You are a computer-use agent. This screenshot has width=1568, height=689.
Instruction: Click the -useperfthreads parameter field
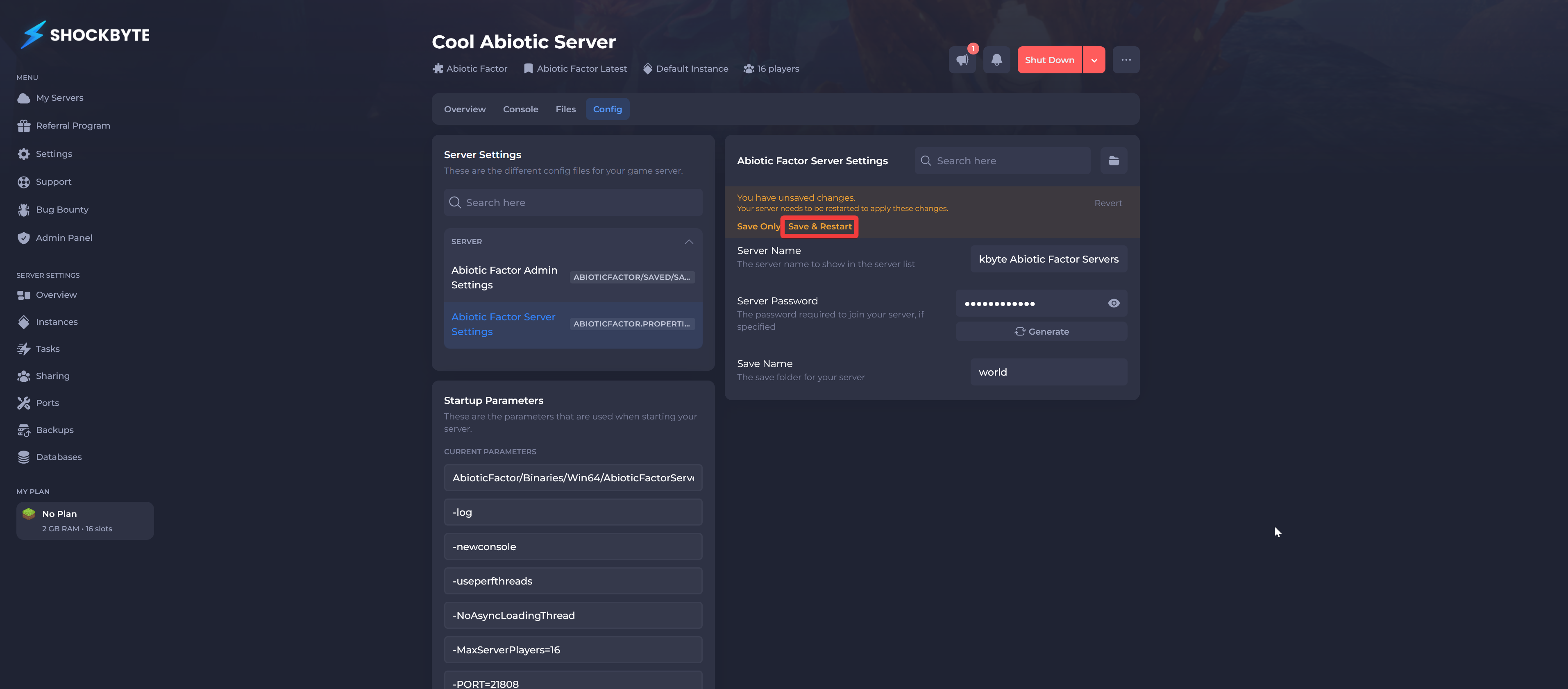tap(573, 581)
